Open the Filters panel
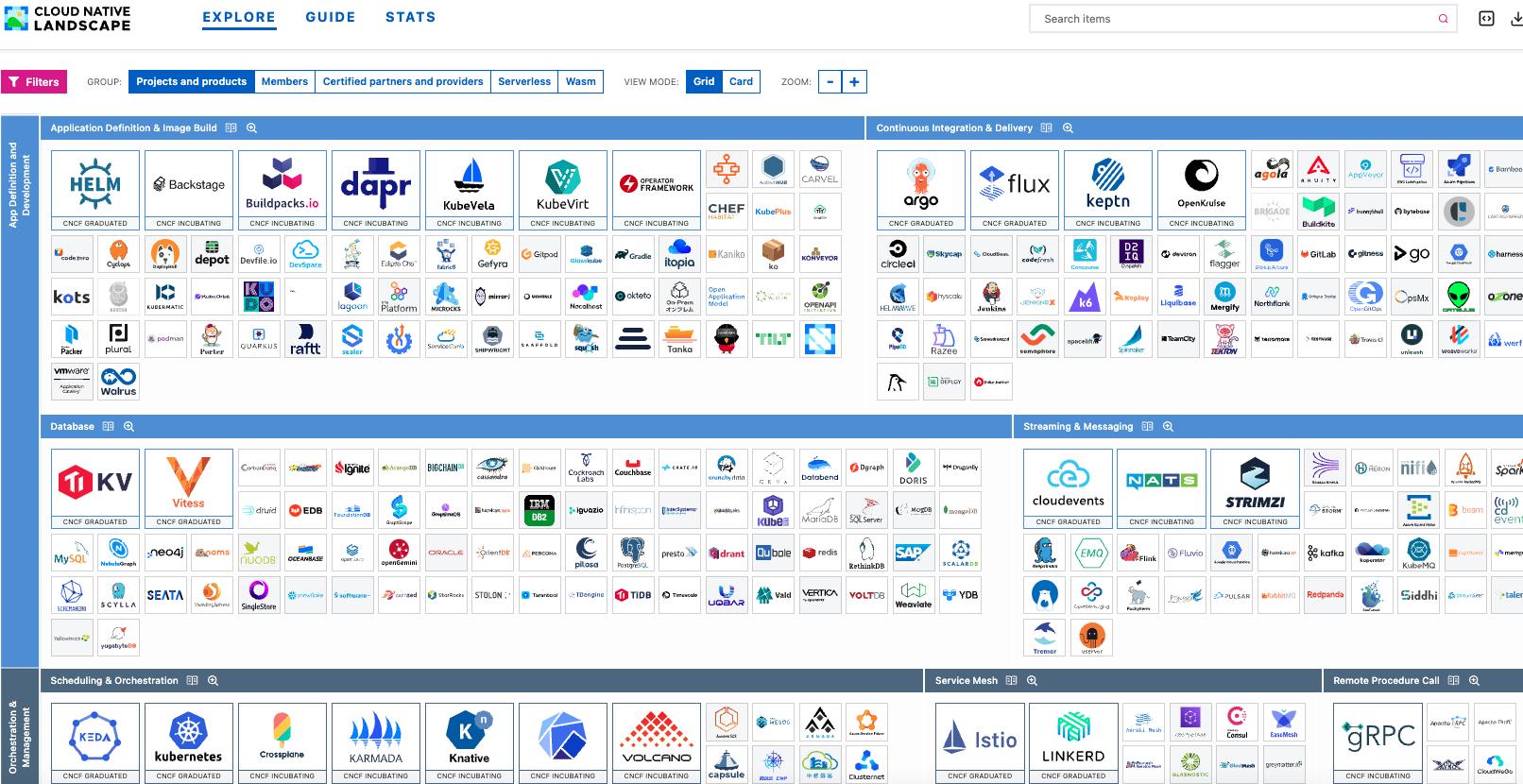 click(34, 82)
